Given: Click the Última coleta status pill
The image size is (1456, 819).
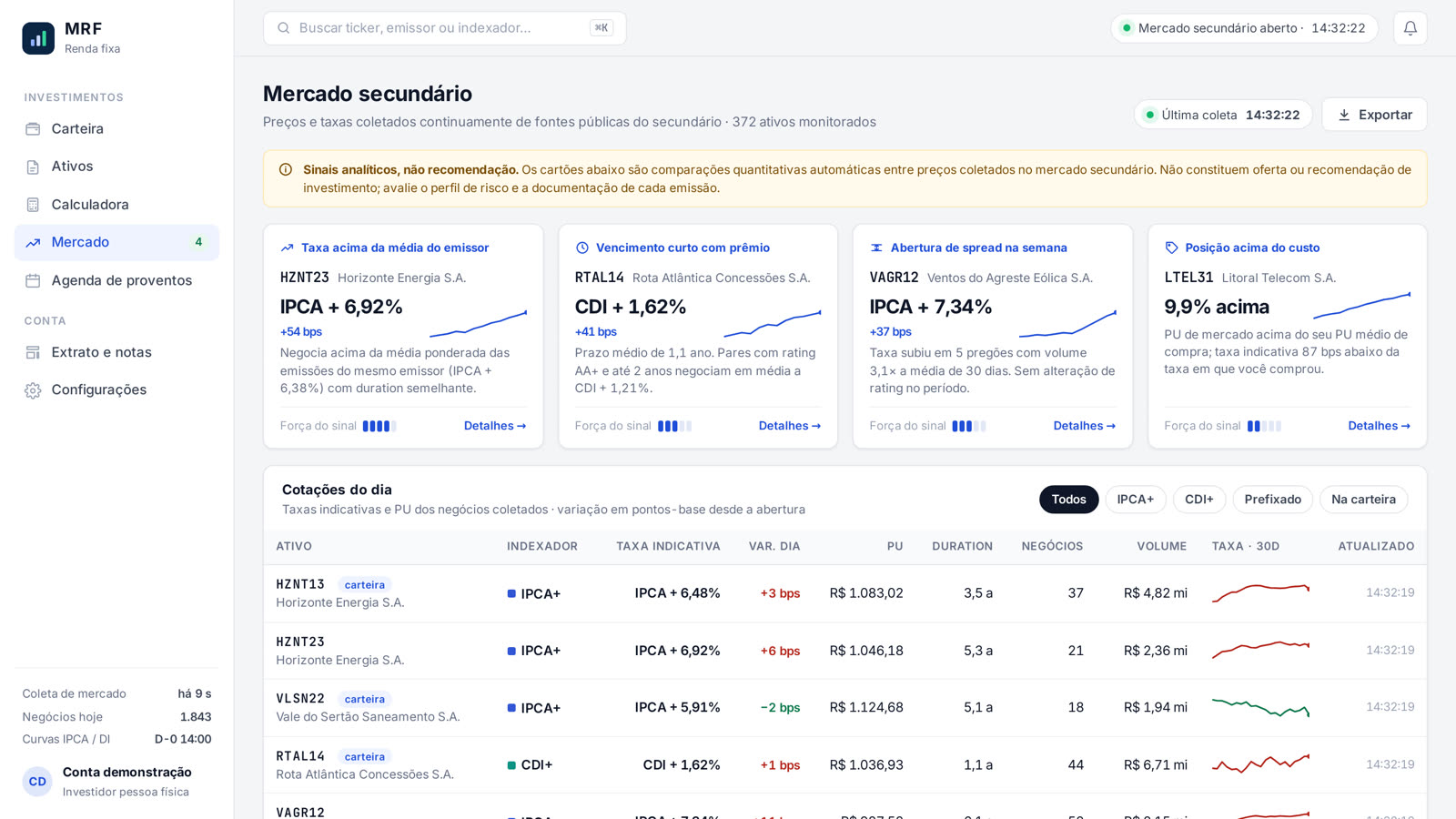Looking at the screenshot, I should pos(1223,115).
